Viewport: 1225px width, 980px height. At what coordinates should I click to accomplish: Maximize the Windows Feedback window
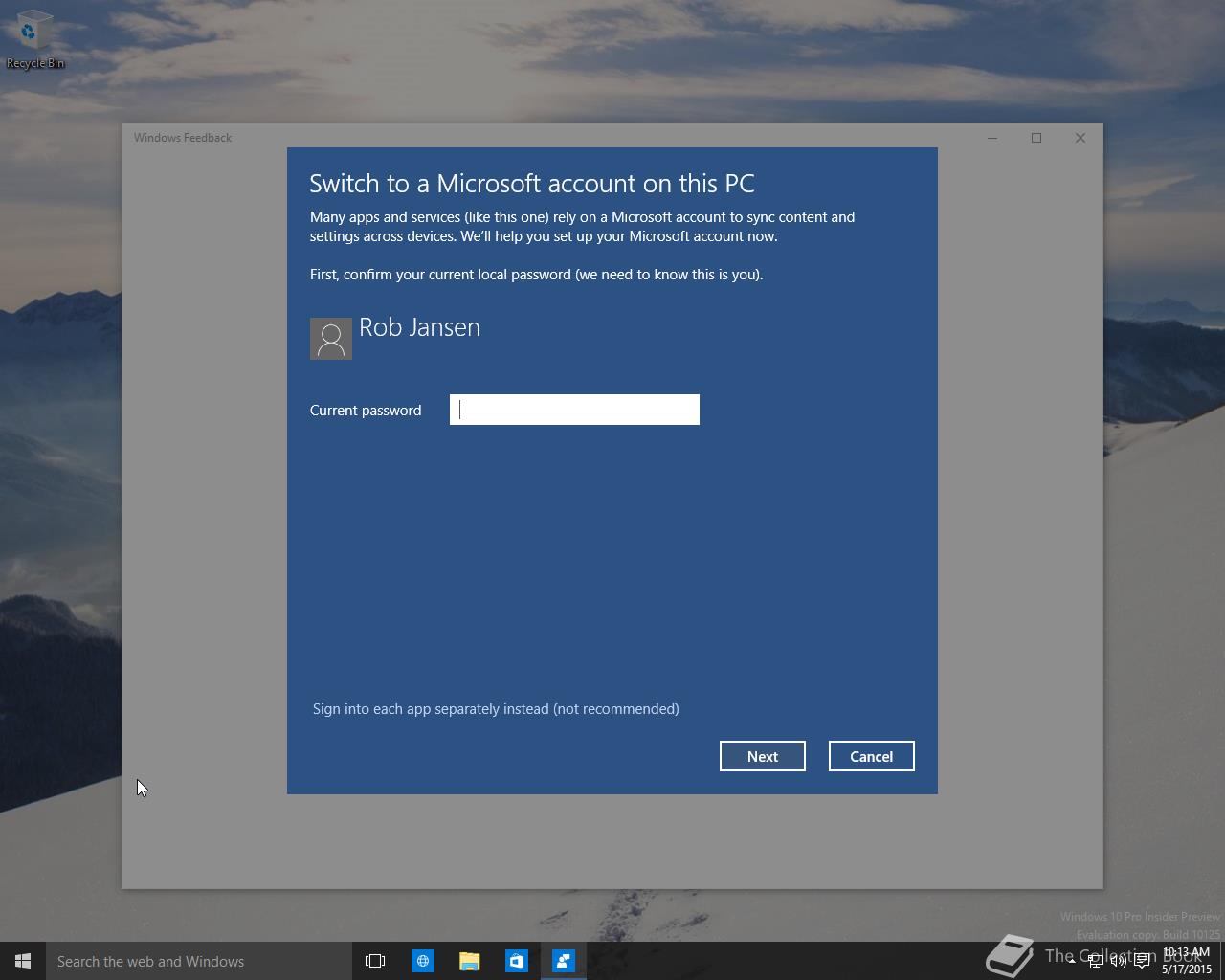[x=1036, y=138]
